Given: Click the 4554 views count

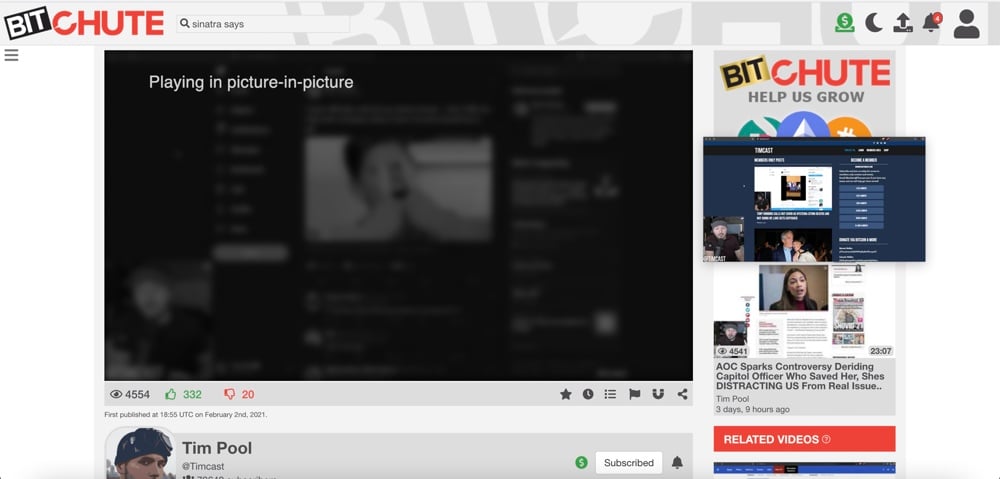Looking at the screenshot, I should [x=137, y=394].
